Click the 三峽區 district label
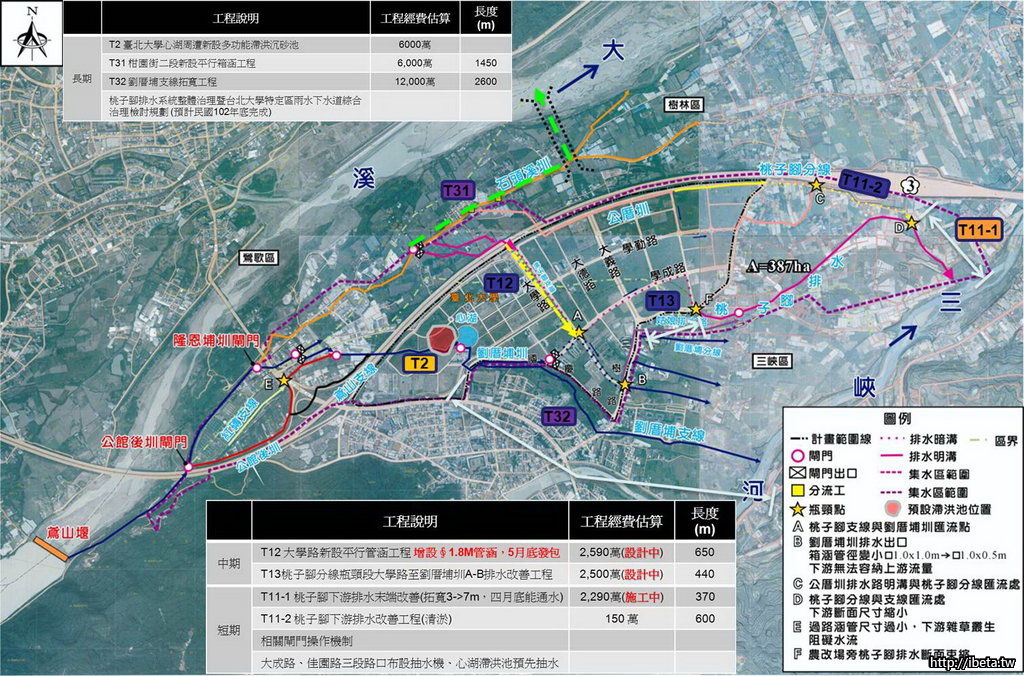Screen dimensions: 1024x676 (x=773, y=359)
